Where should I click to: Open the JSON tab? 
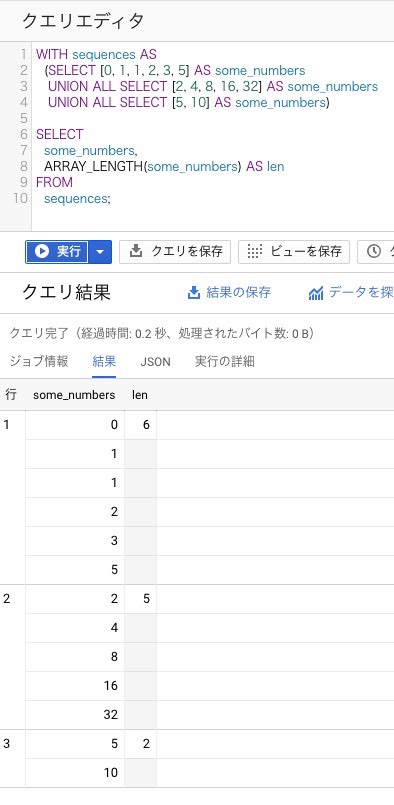[x=155, y=362]
